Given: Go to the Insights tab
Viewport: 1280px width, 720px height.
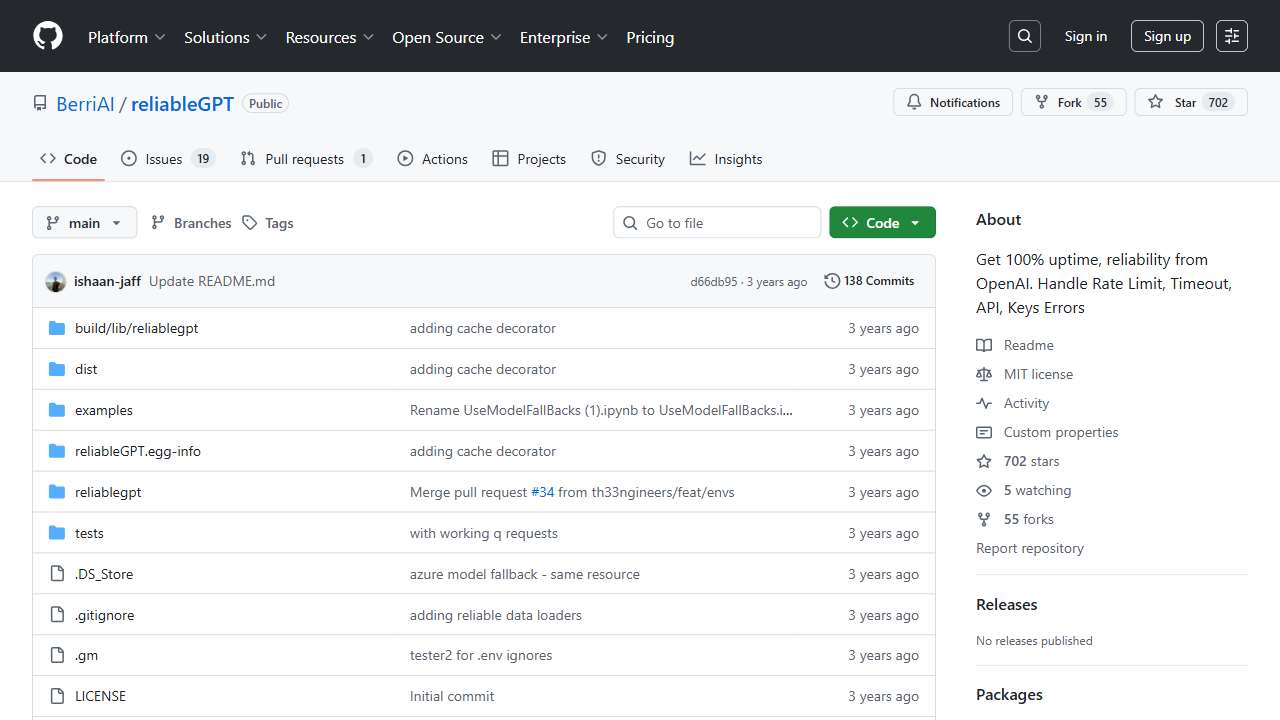Looking at the screenshot, I should click(x=726, y=159).
